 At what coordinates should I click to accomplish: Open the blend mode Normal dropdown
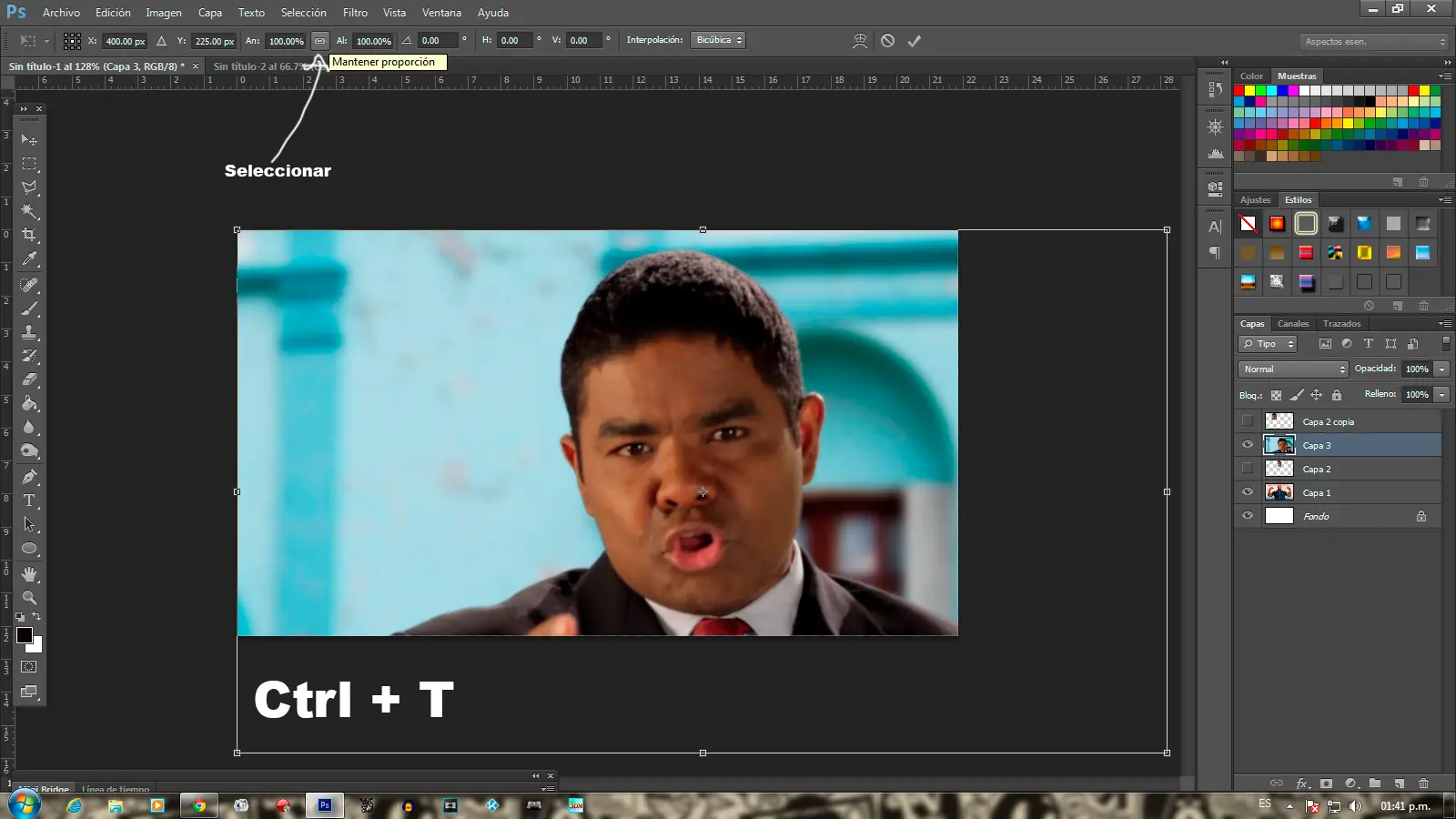click(x=1292, y=369)
